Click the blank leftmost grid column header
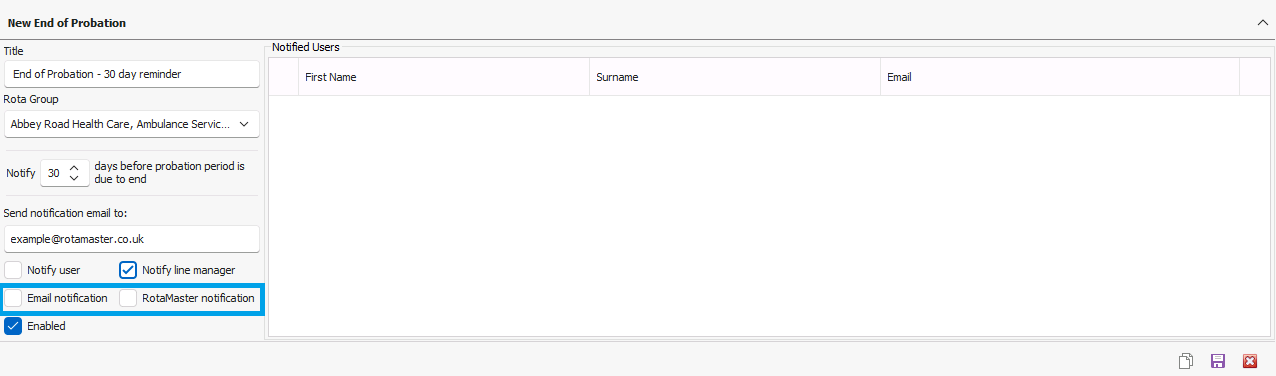 point(284,77)
